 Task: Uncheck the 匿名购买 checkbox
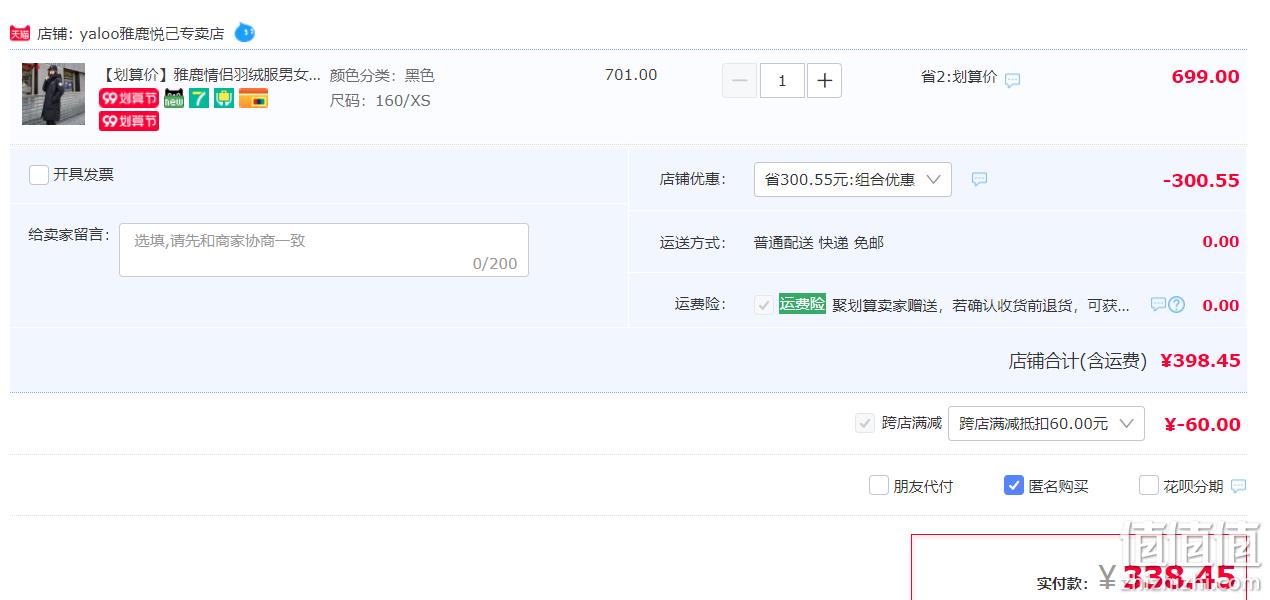click(1014, 486)
